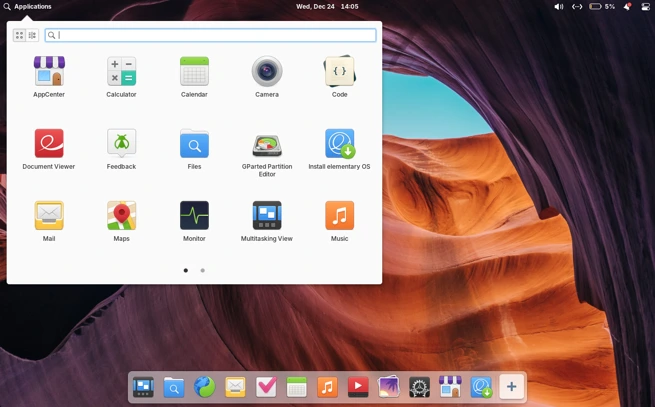Open the Mail app in the grid
The height and width of the screenshot is (407, 655).
click(x=49, y=221)
